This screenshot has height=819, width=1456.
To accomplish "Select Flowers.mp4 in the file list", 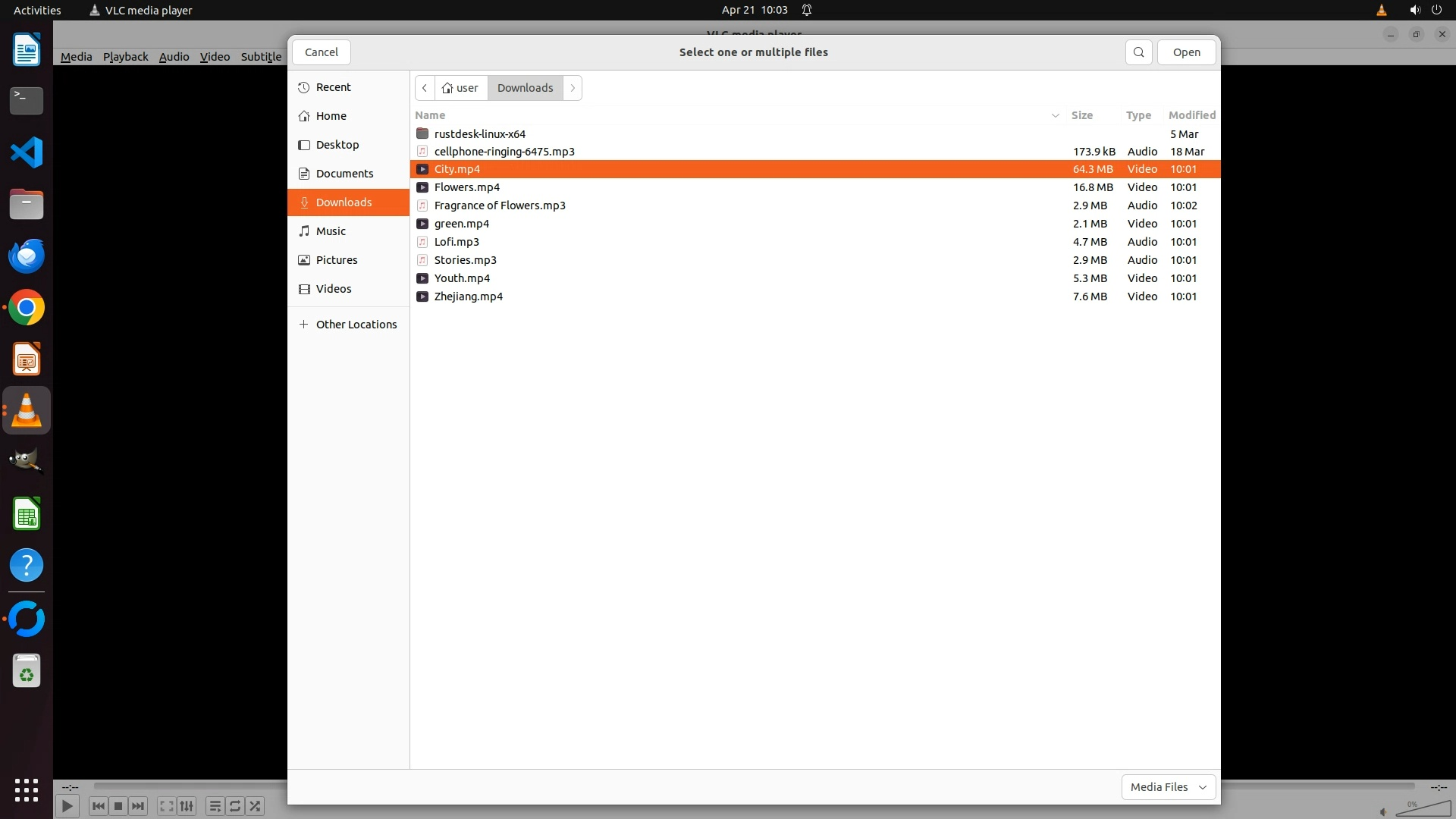I will point(466,187).
